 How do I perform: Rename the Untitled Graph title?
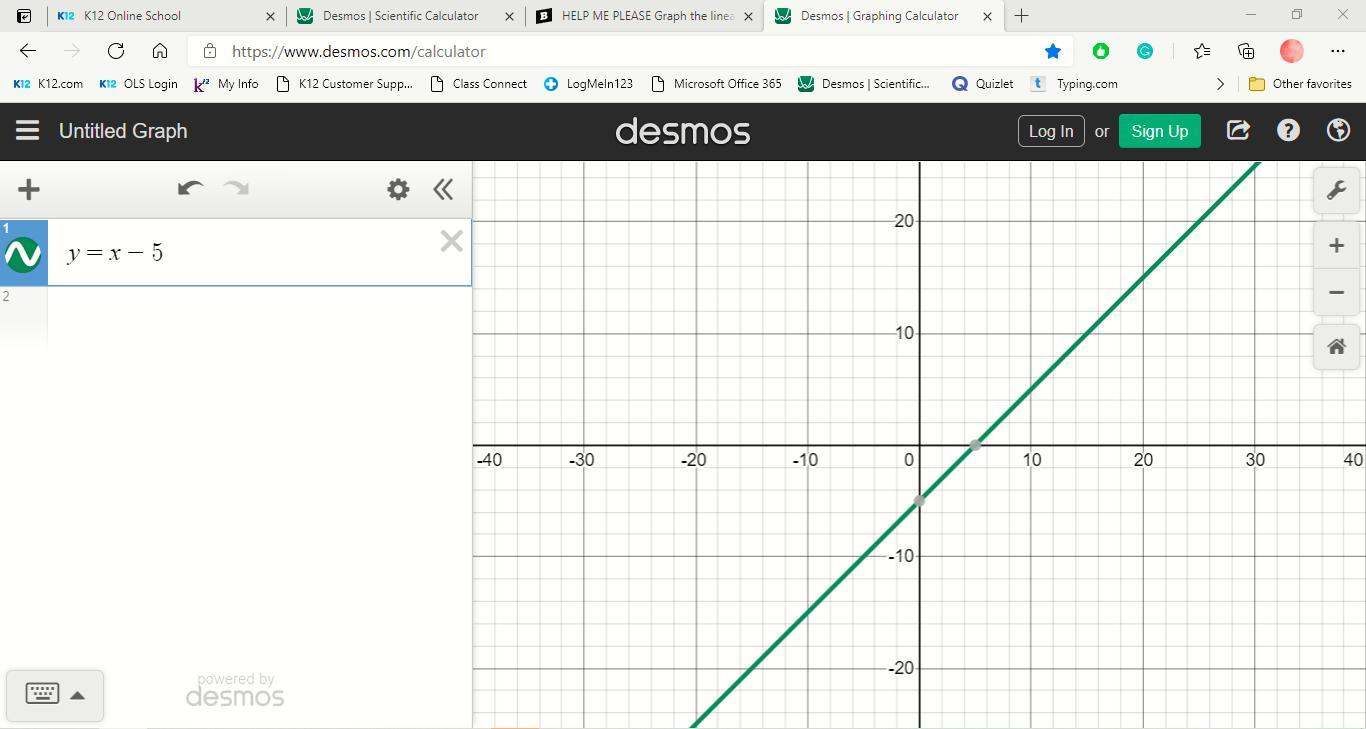[x=123, y=131]
